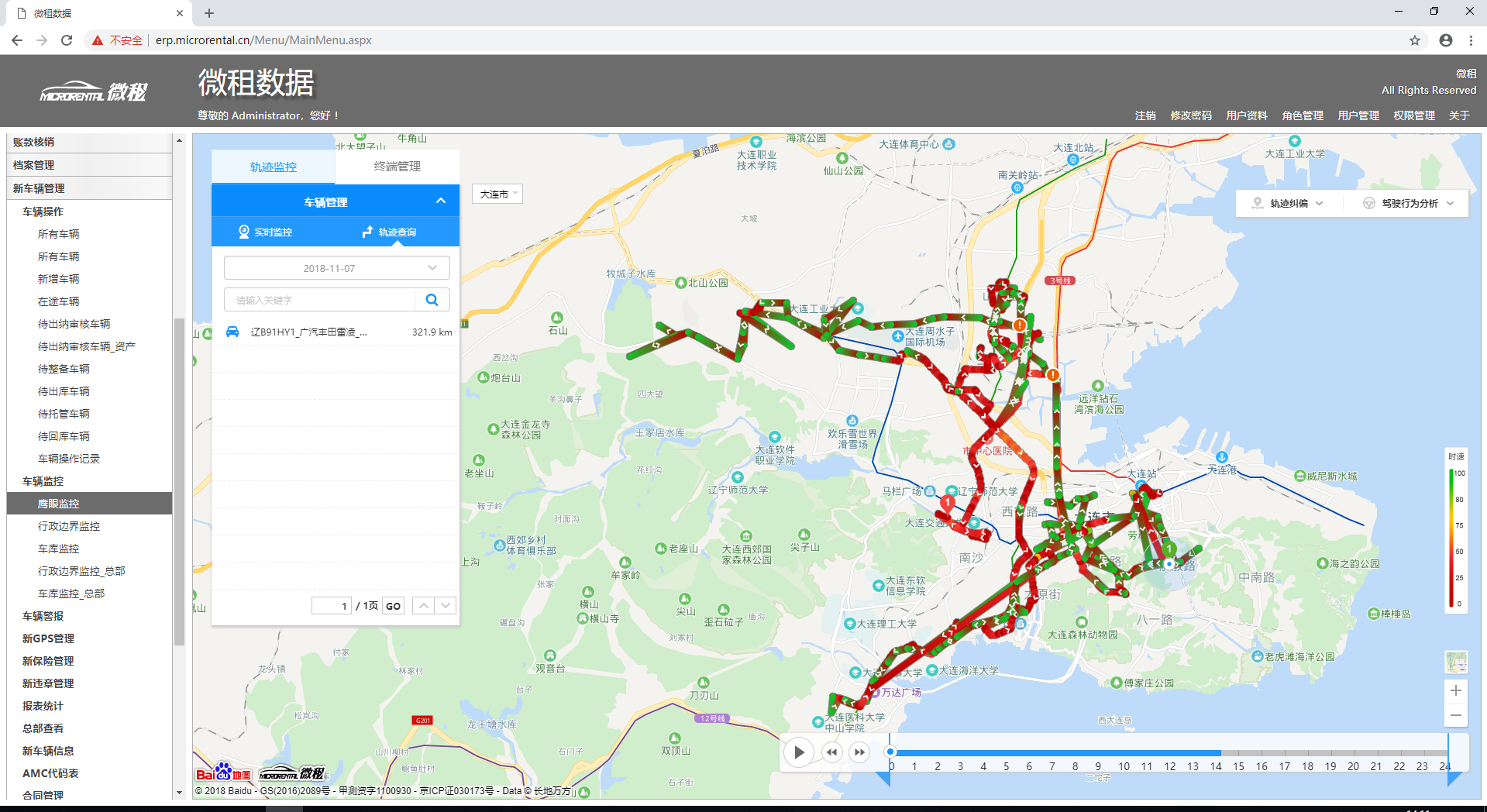1487x812 pixels.
Task: Click the 驾驶行为分析 steering wheel icon
Action: tap(1369, 203)
